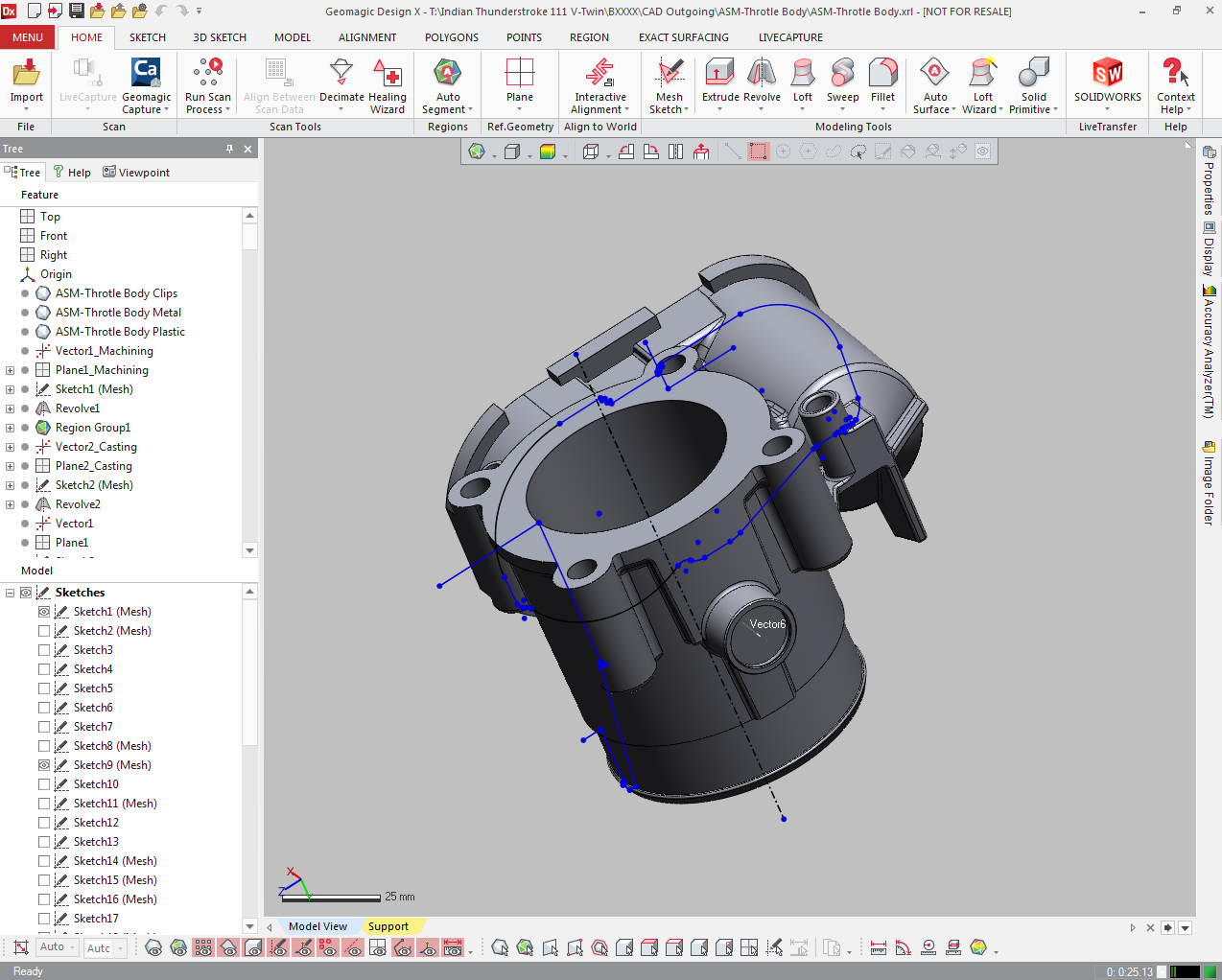Switch to 3D SKETCH ribbon tab

pyautogui.click(x=220, y=37)
